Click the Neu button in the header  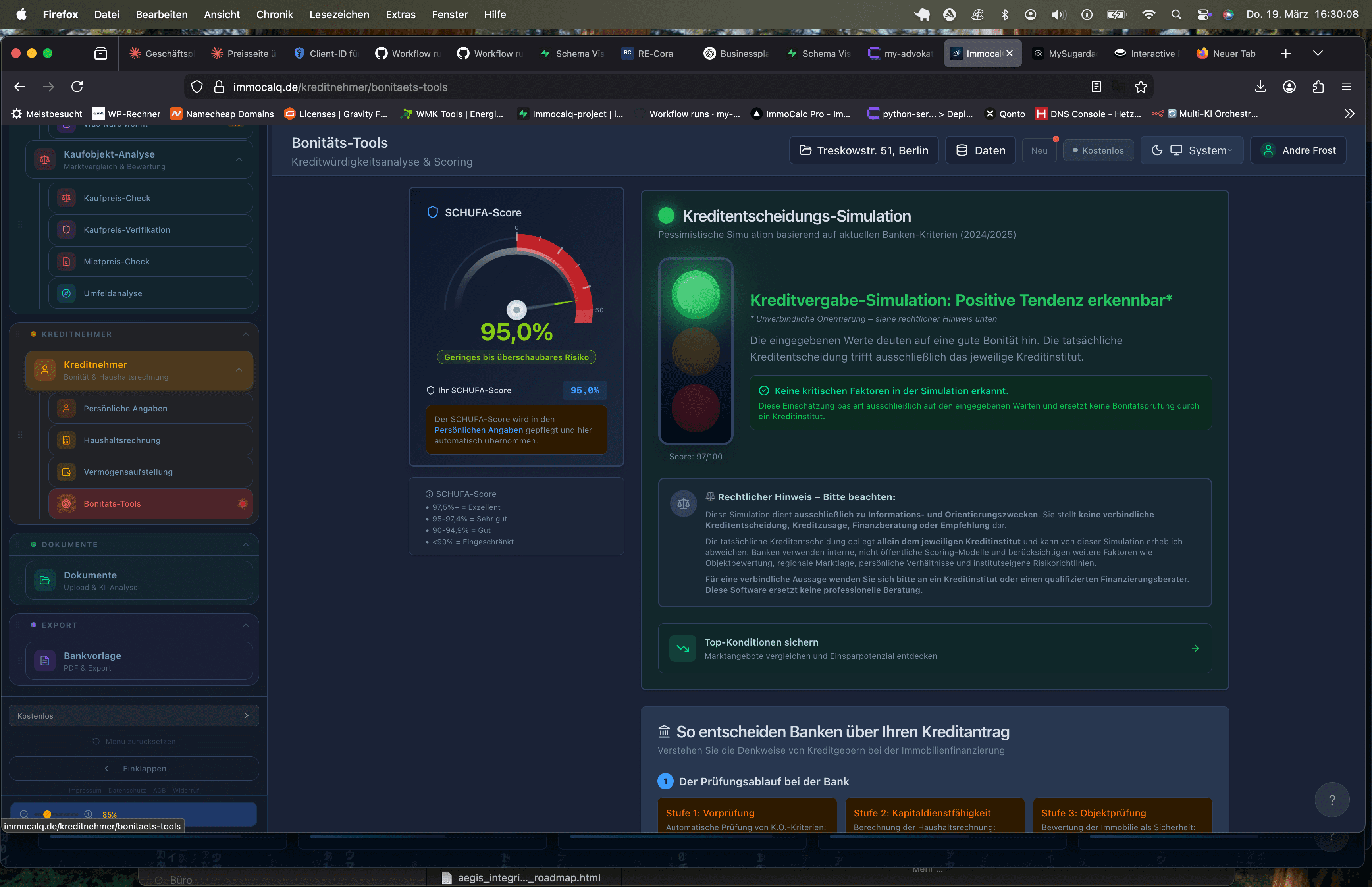click(x=1039, y=150)
